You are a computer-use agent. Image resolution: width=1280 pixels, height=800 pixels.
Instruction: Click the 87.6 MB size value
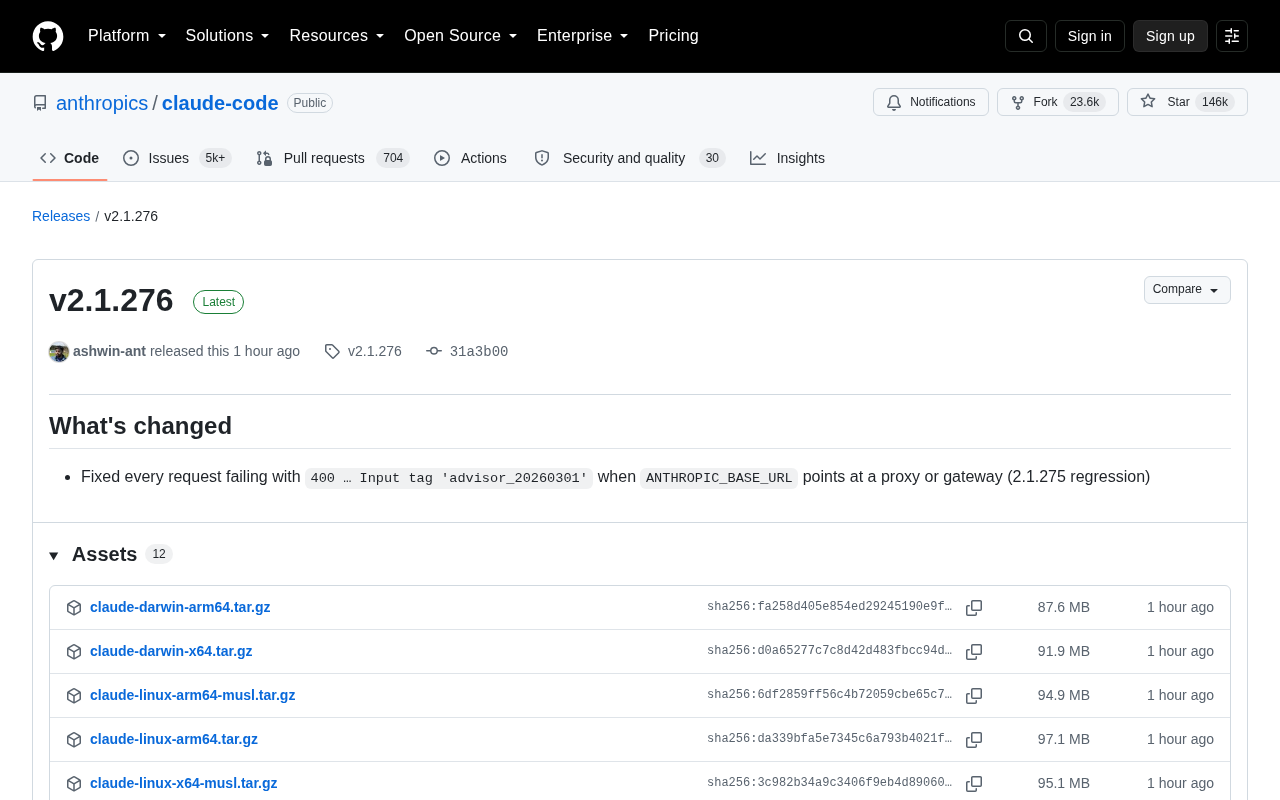point(1064,607)
